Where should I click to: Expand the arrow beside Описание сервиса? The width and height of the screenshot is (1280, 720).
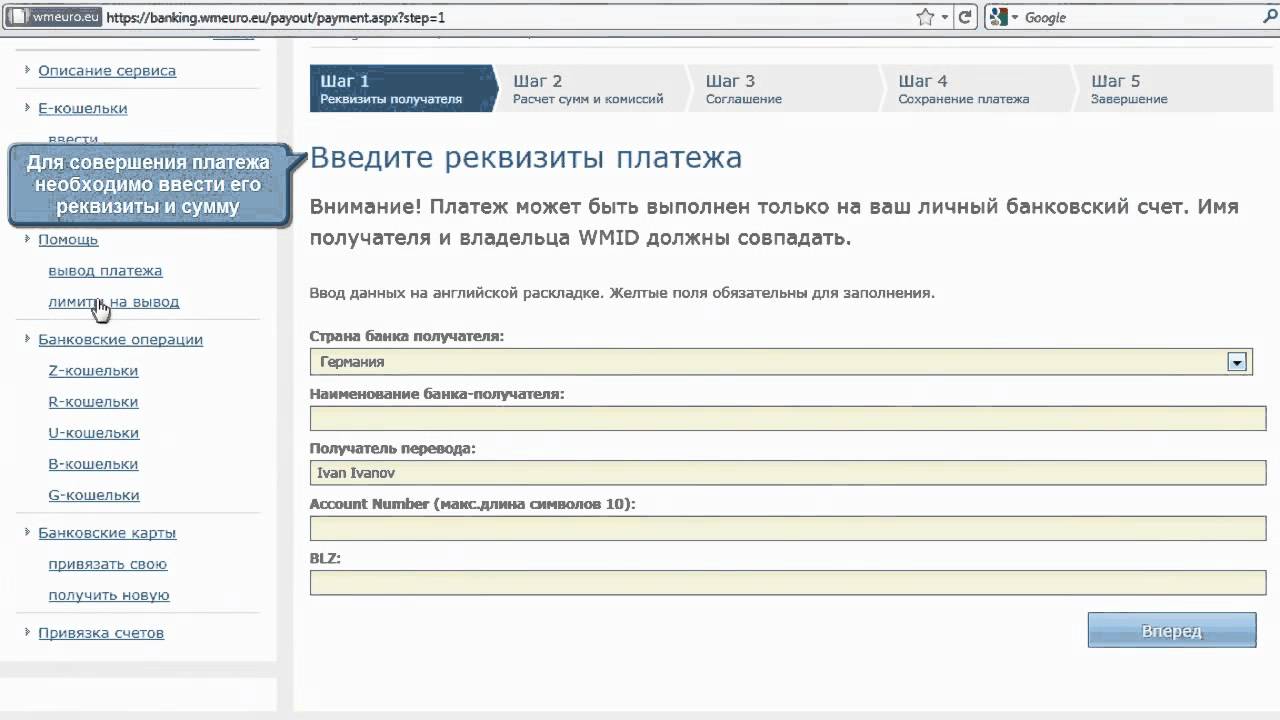(x=28, y=70)
